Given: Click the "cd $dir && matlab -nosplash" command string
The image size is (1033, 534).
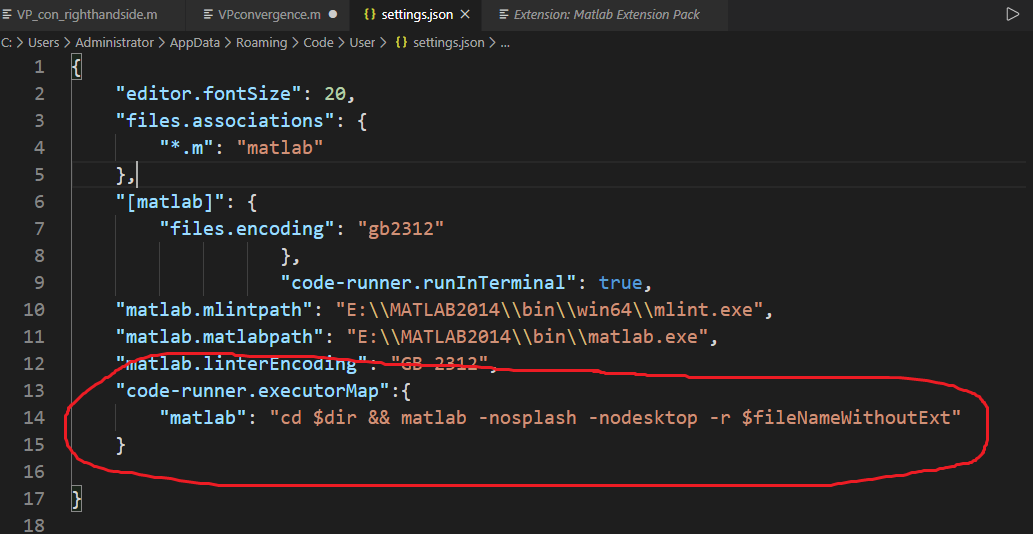Looking at the screenshot, I should pos(616,417).
